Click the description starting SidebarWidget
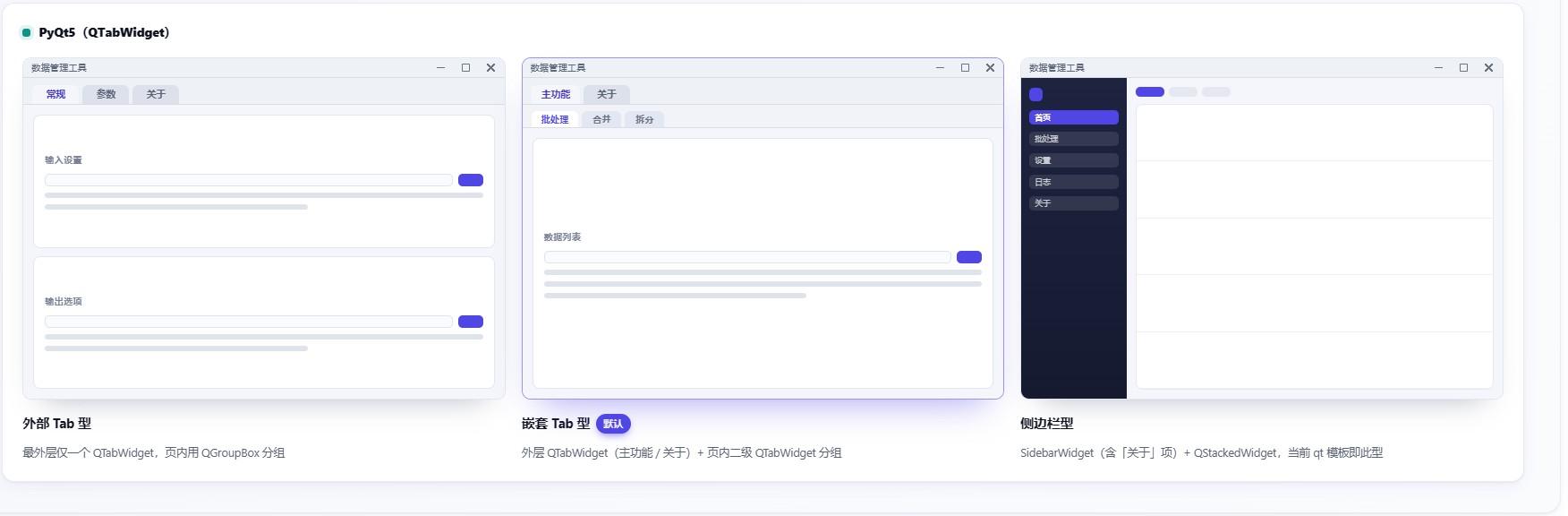The image size is (1568, 516). click(x=1201, y=453)
